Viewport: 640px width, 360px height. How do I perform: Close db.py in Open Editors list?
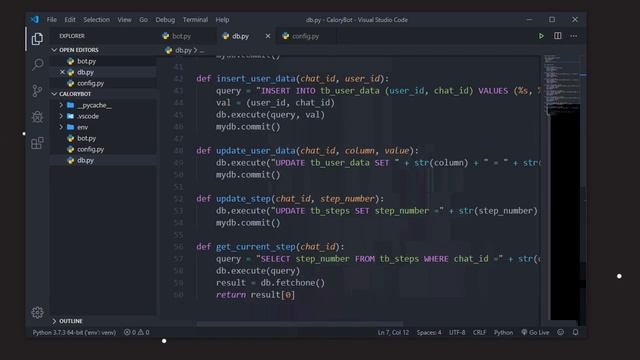point(62,72)
